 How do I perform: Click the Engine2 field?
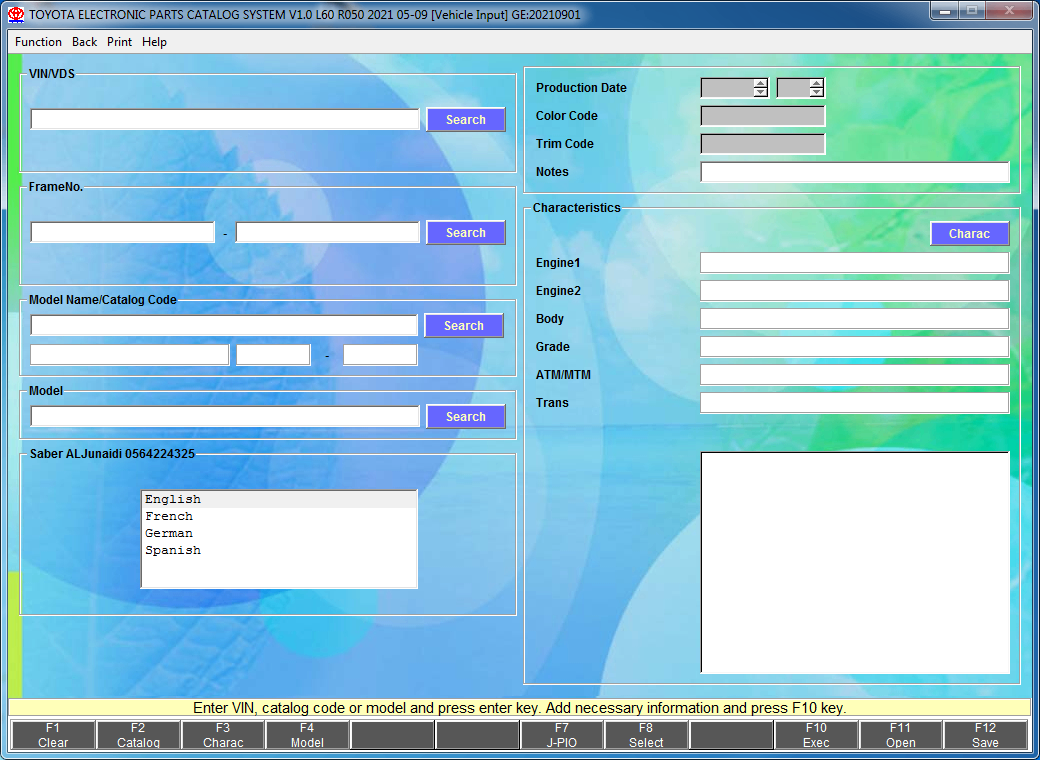pos(855,290)
